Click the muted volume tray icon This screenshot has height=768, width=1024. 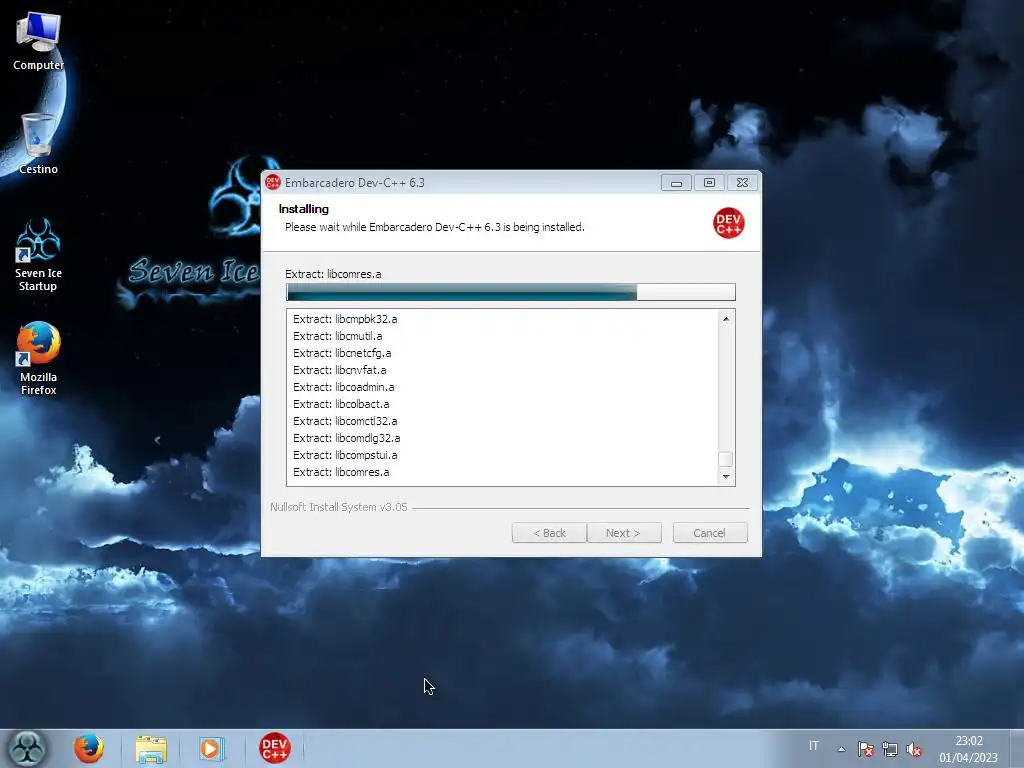[914, 749]
